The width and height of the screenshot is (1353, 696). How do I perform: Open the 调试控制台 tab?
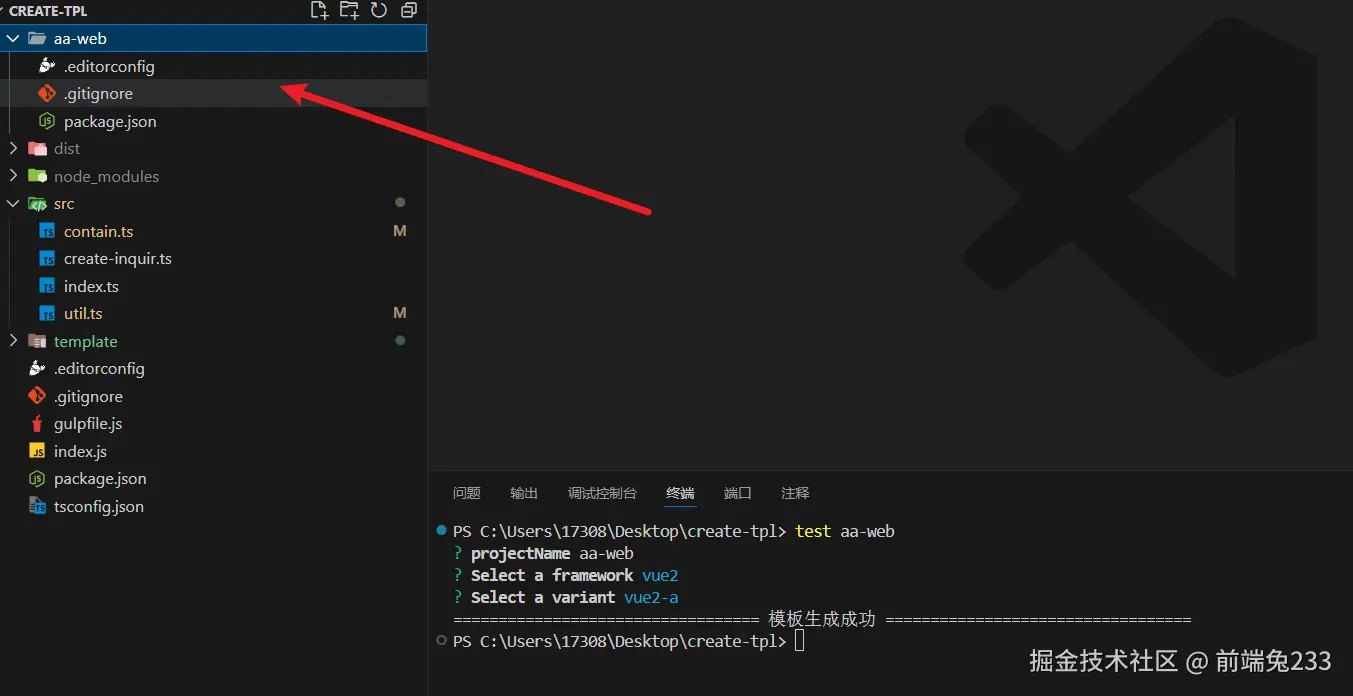coord(602,493)
